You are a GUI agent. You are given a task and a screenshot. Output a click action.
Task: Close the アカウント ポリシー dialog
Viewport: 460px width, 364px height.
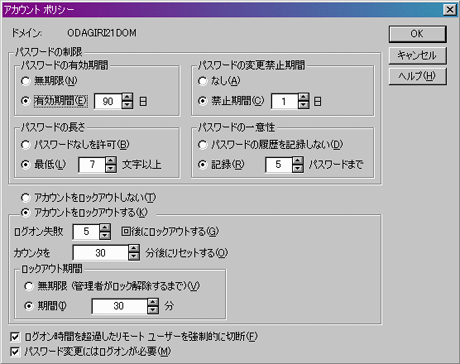[450, 10]
